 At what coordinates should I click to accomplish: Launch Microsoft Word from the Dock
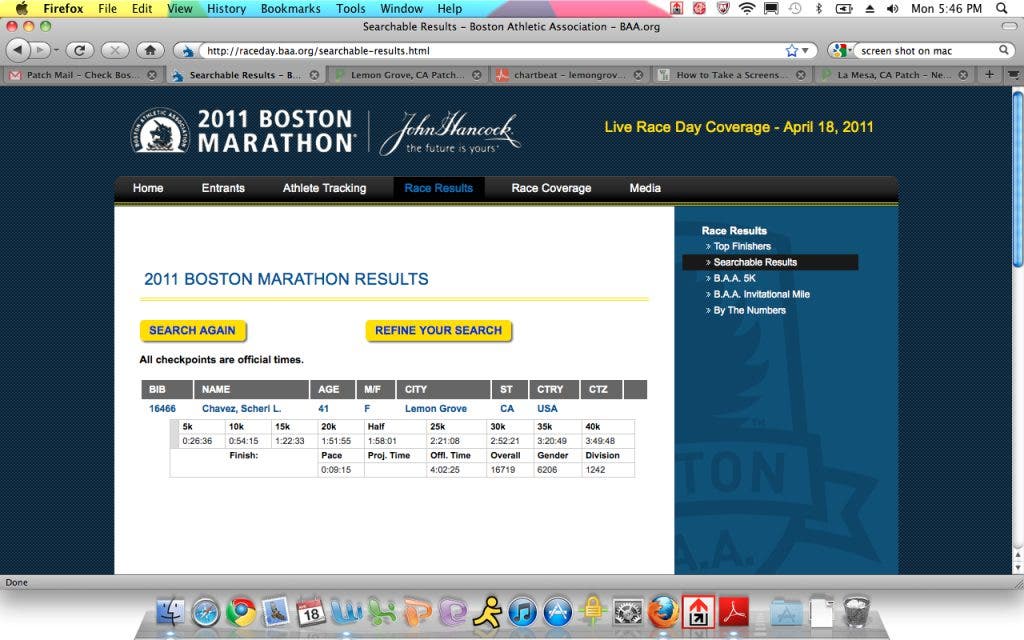click(x=347, y=612)
